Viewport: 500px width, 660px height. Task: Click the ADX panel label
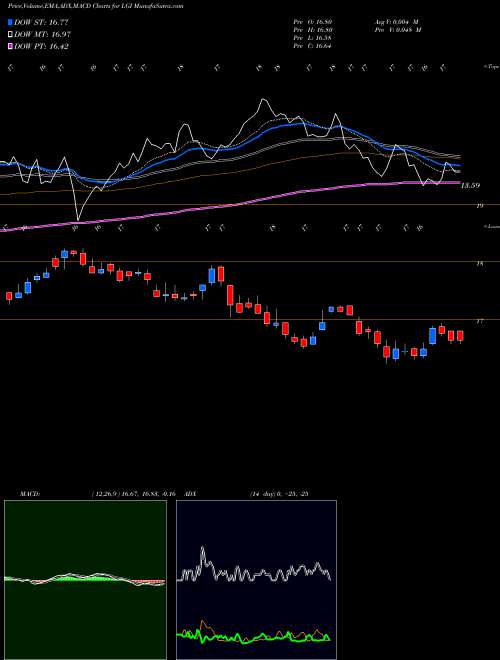tap(190, 493)
